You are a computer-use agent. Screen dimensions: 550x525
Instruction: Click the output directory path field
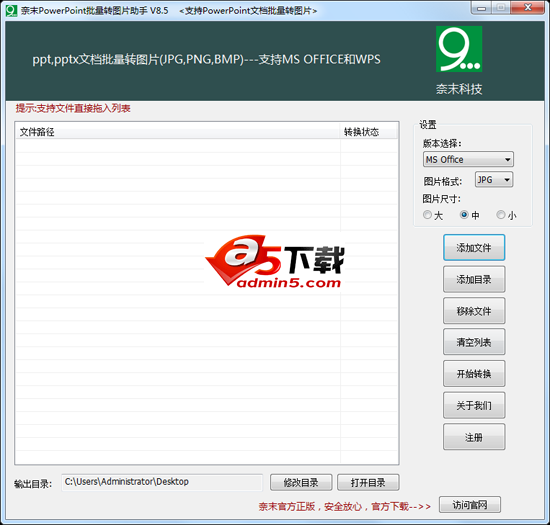(162, 482)
